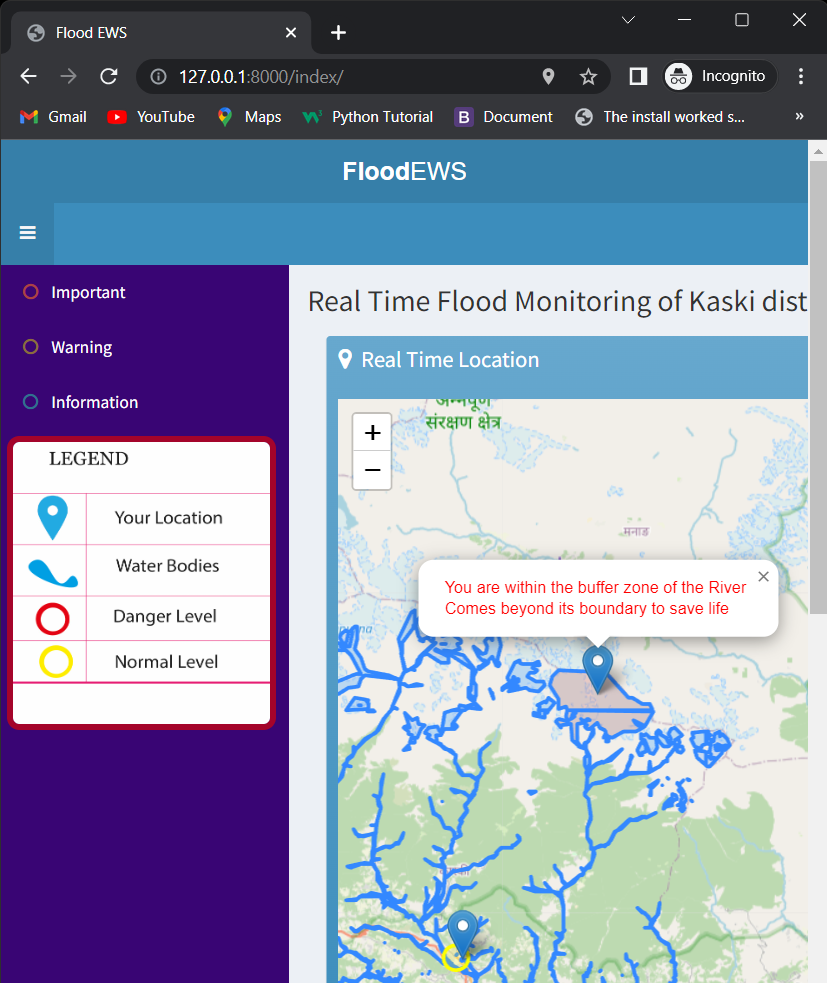
Task: Open the Document bookmark
Action: point(503,117)
